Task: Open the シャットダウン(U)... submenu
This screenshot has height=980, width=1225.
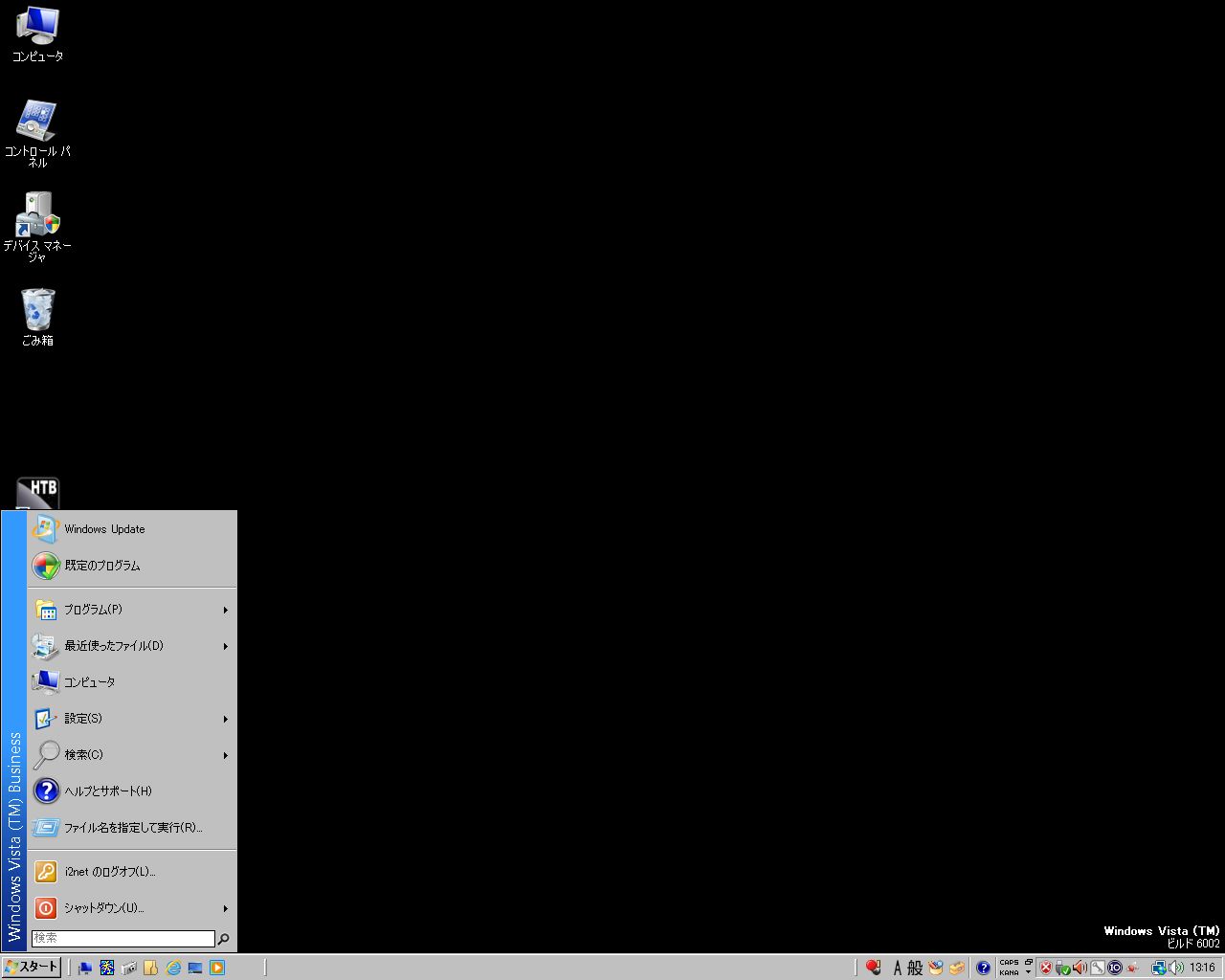Action: [132, 908]
